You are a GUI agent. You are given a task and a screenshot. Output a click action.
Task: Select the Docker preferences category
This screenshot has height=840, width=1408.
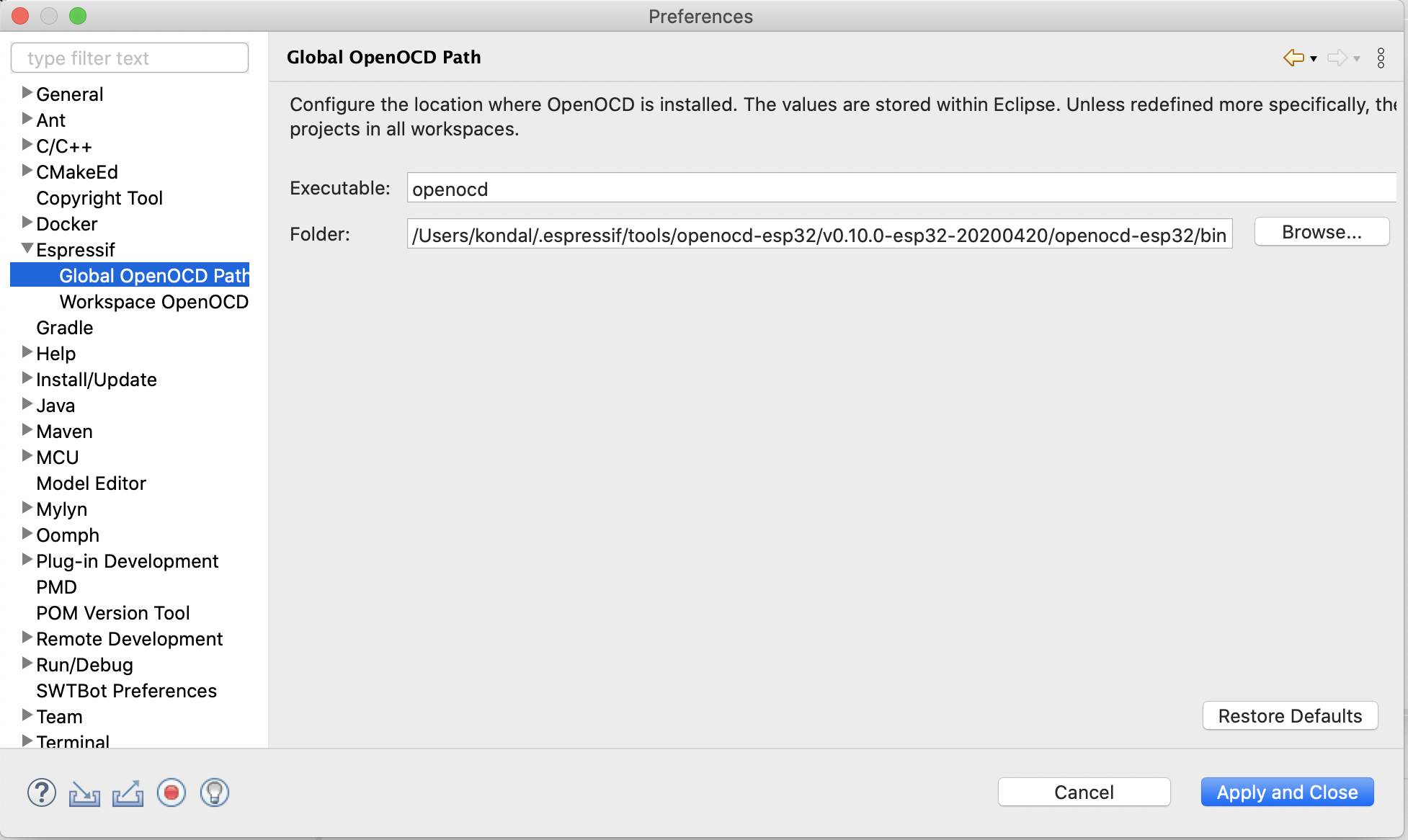64,223
